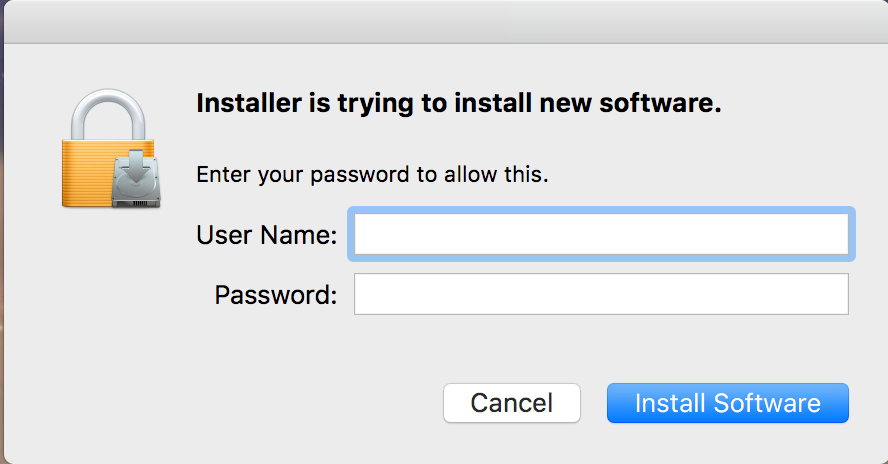Place the cursor in the highlighted User Name box
This screenshot has width=888, height=464.
click(x=601, y=234)
